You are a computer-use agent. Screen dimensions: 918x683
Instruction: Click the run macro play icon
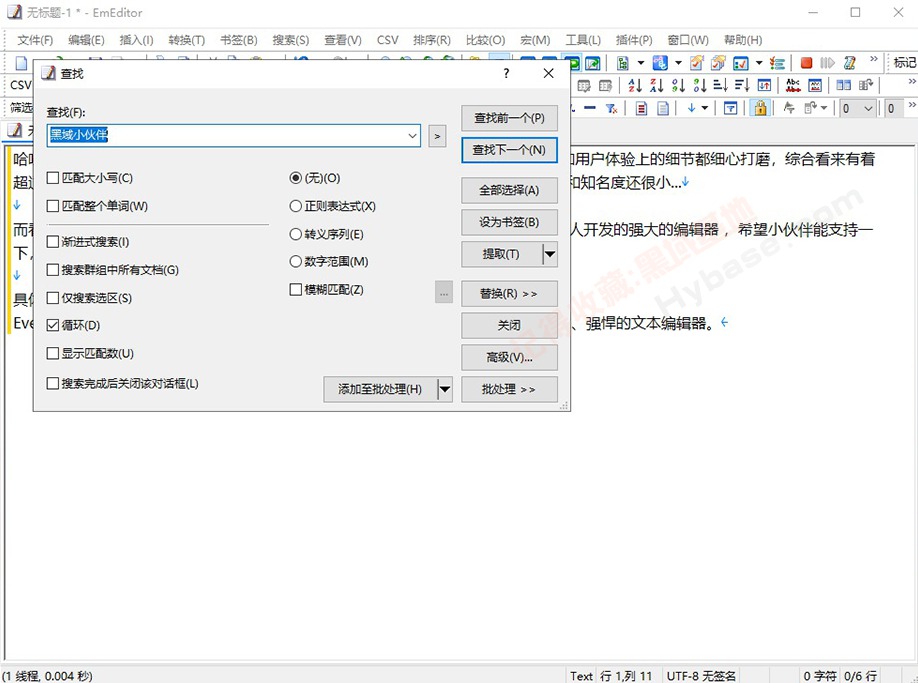827,63
